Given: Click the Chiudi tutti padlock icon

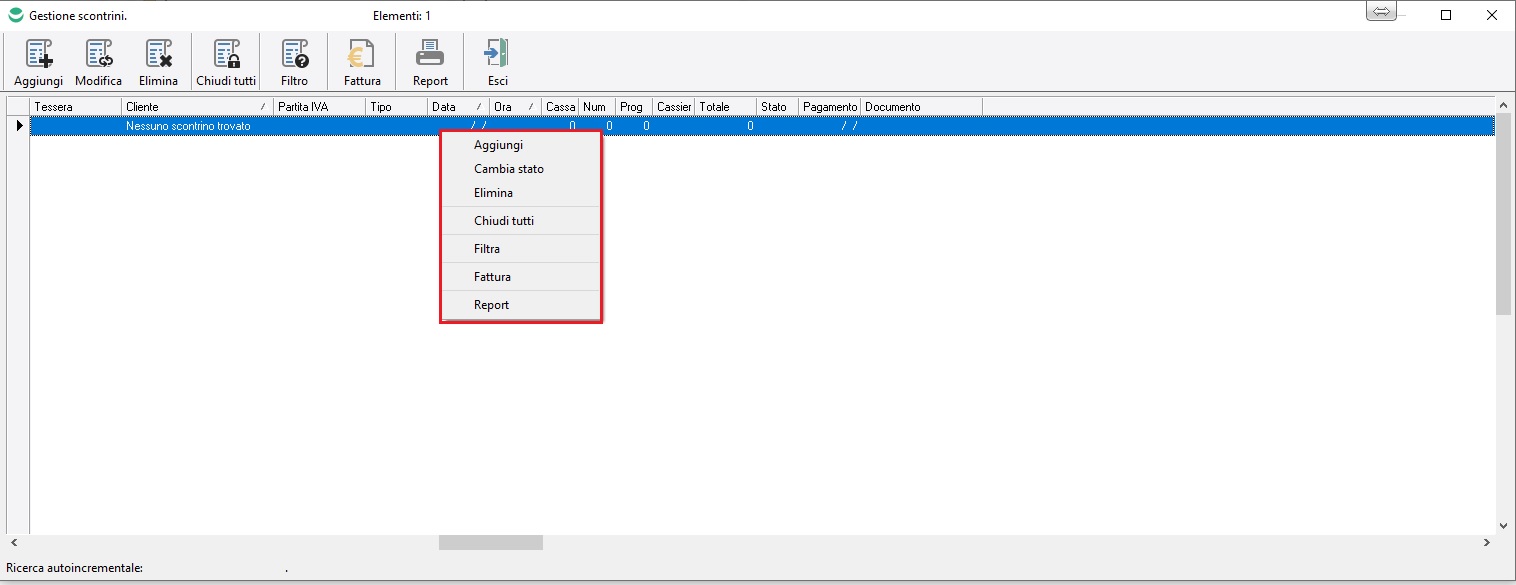Looking at the screenshot, I should (x=226, y=54).
